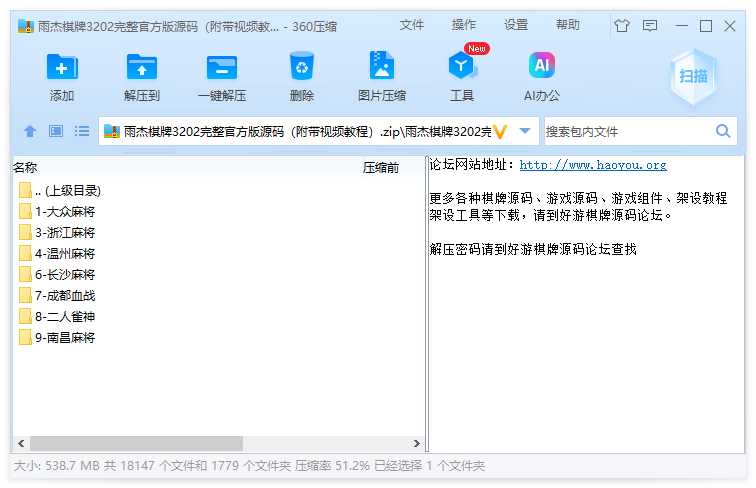Screen dimensions: 756x488
Task: Open the AI办公 icon
Action: pos(541,65)
